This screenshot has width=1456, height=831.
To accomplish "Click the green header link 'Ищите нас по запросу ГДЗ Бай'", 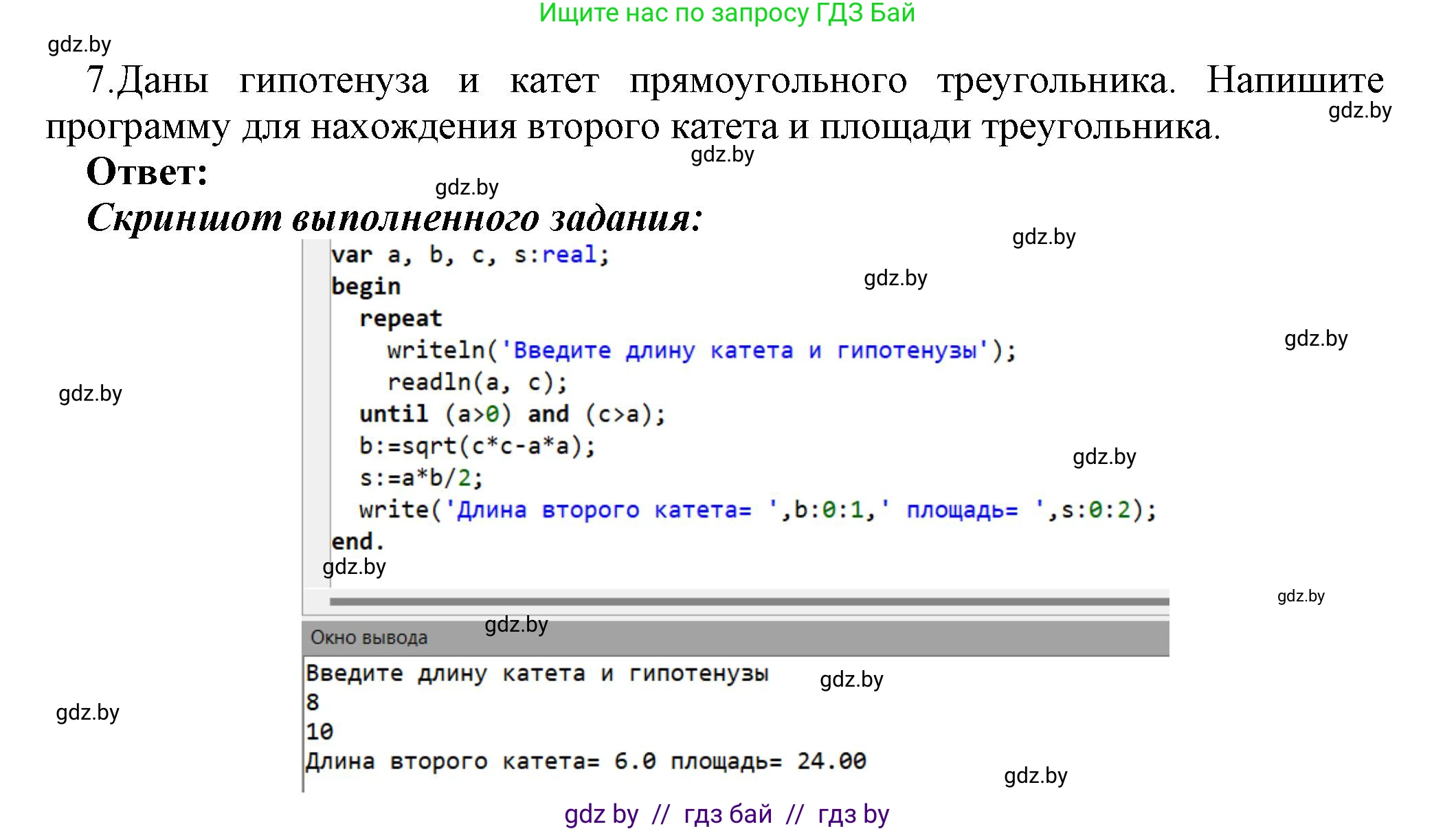I will coord(728,15).
